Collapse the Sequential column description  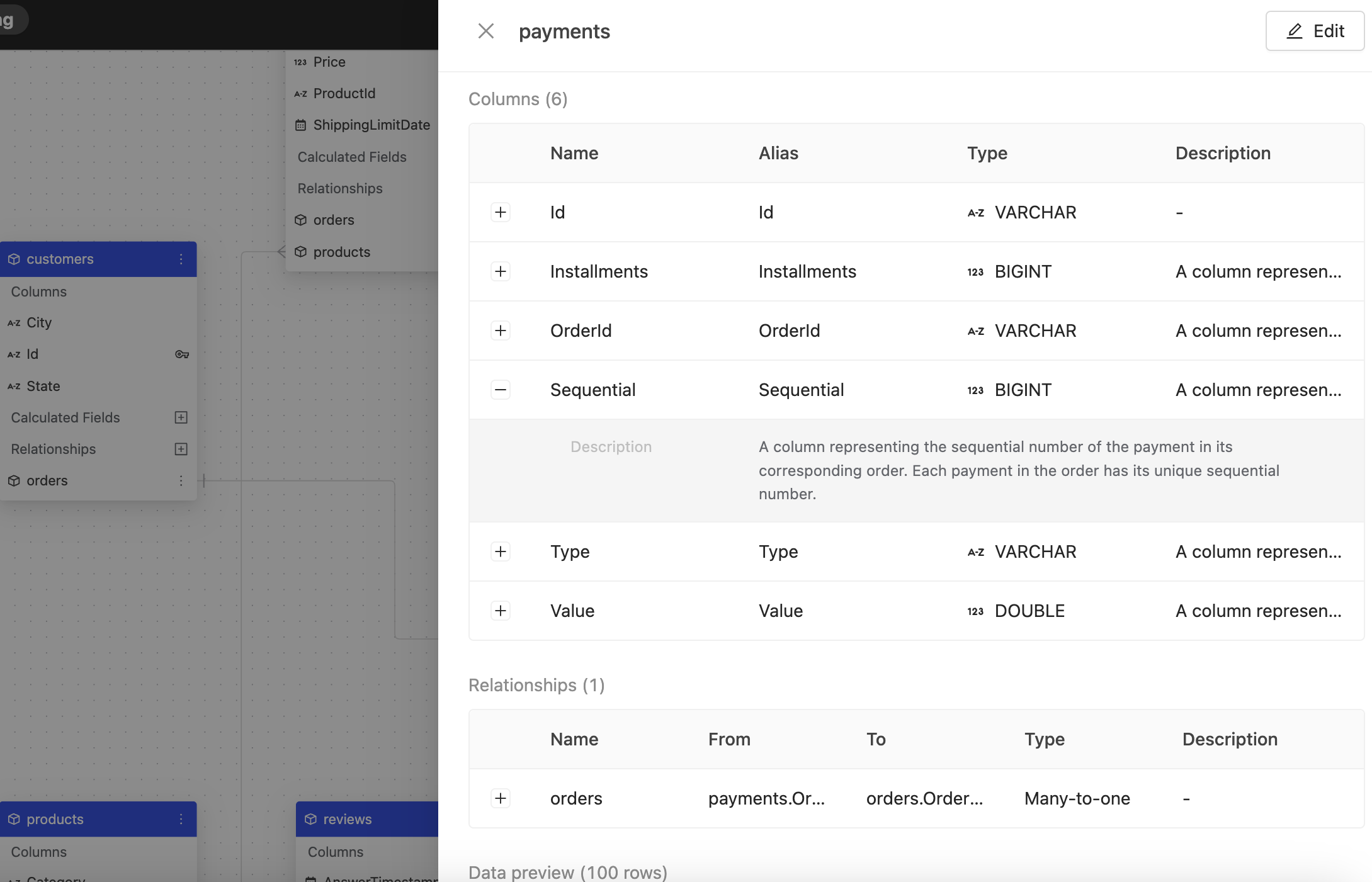(x=501, y=390)
